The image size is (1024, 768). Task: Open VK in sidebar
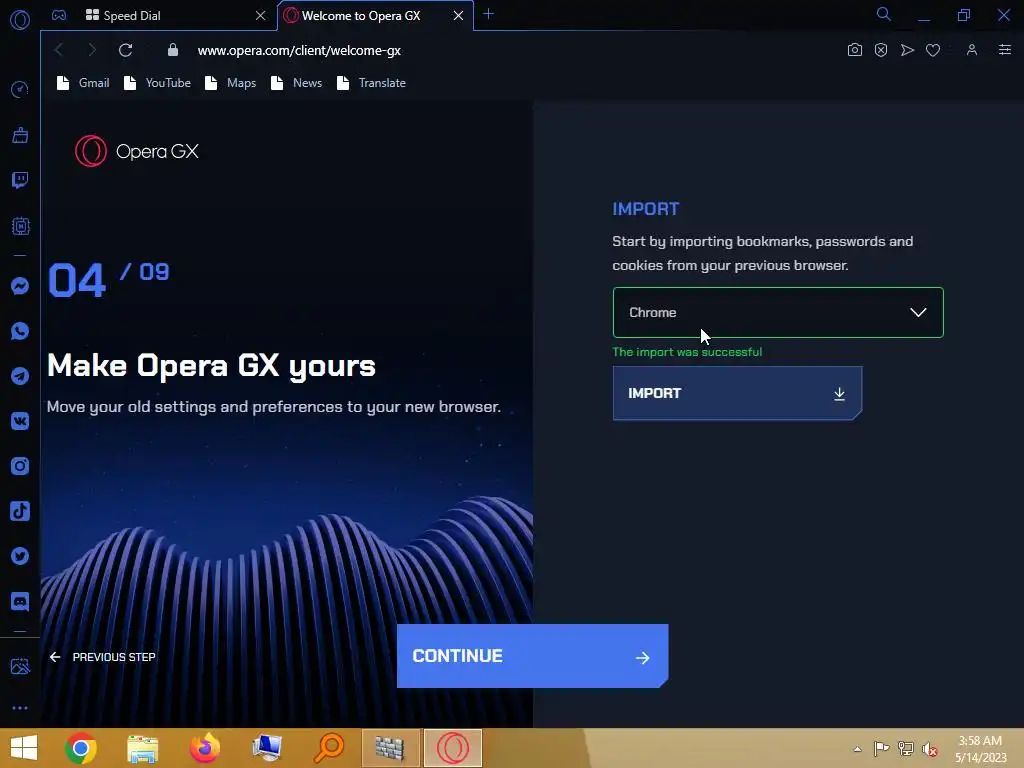[x=20, y=421]
